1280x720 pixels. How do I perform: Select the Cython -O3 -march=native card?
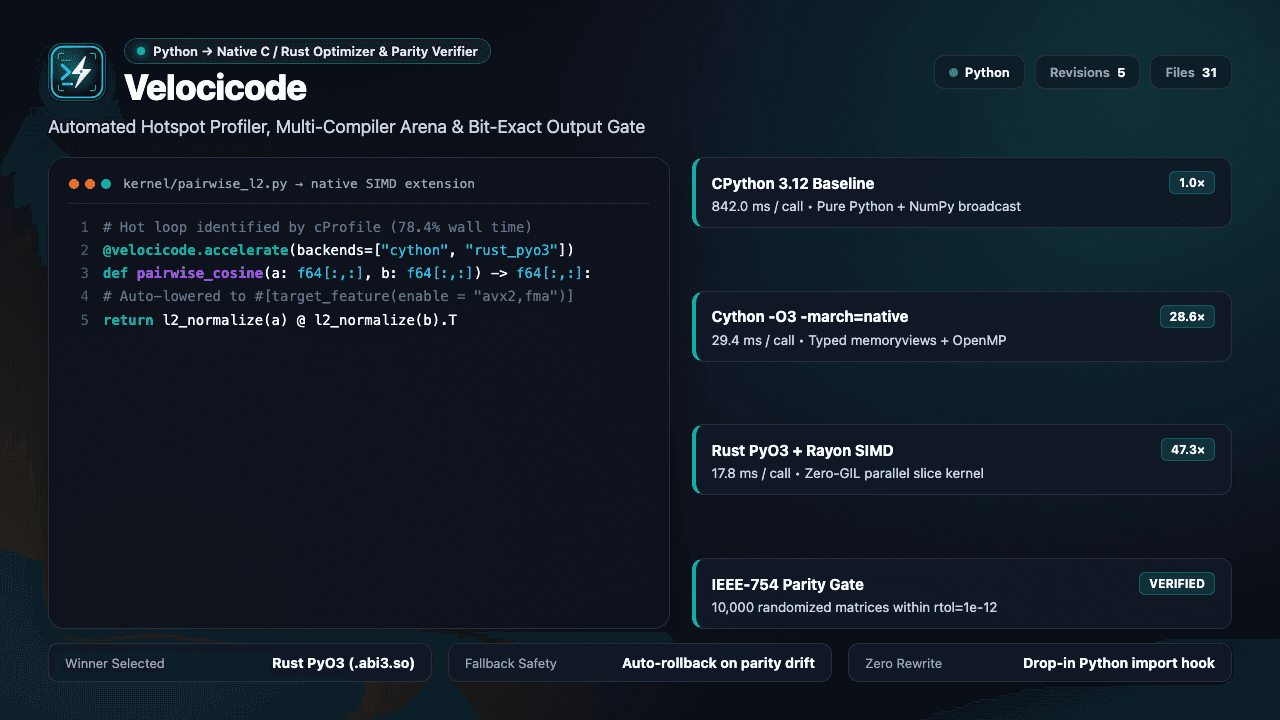point(961,327)
